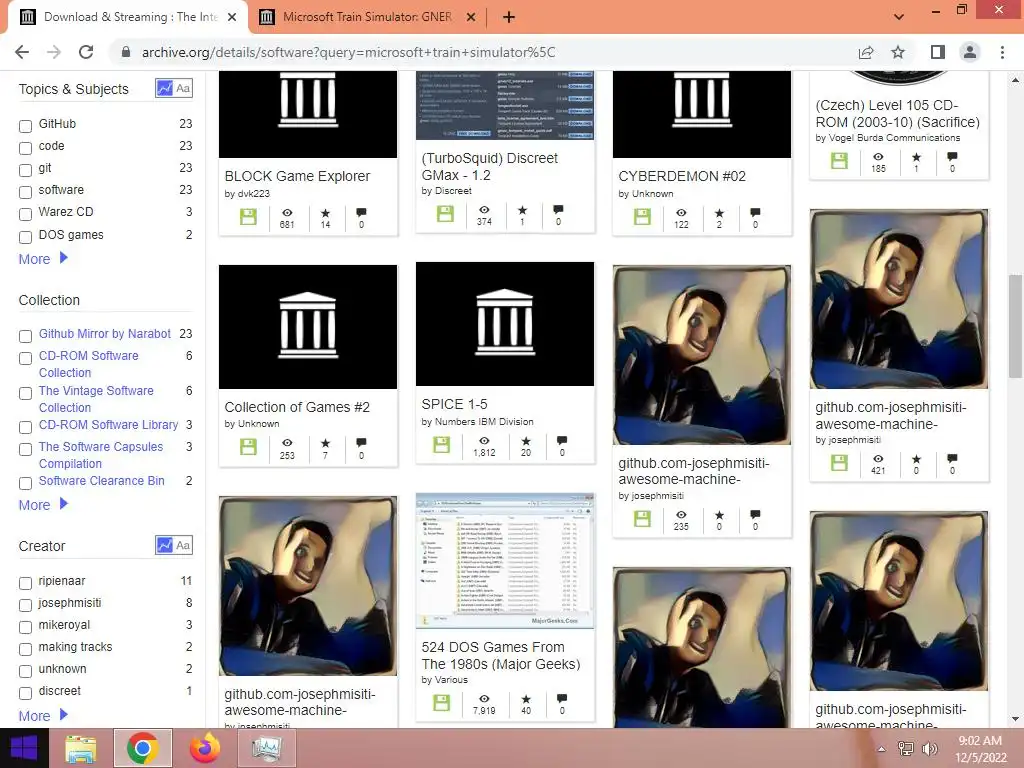Check the code topic filter
Screen dimensions: 1024x768
pos(25,148)
